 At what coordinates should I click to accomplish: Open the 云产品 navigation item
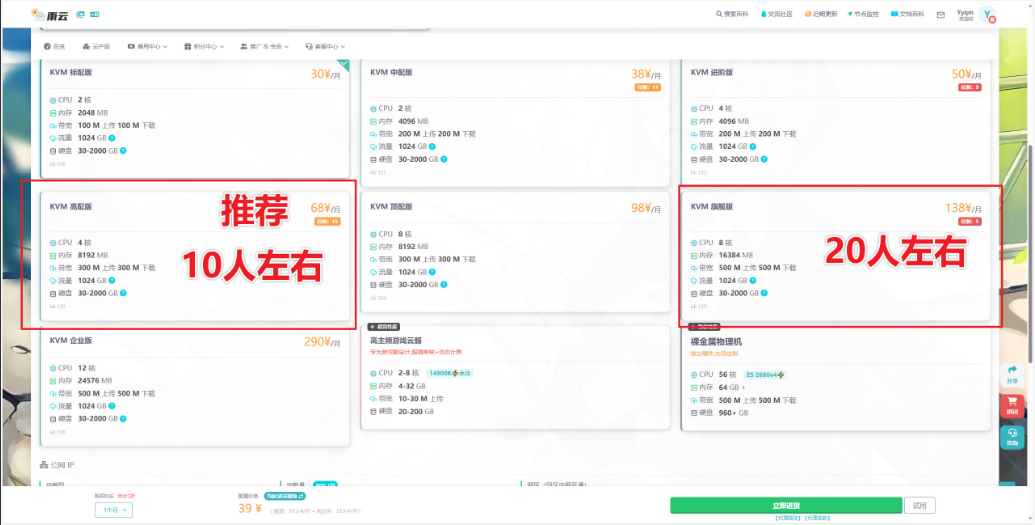point(96,46)
